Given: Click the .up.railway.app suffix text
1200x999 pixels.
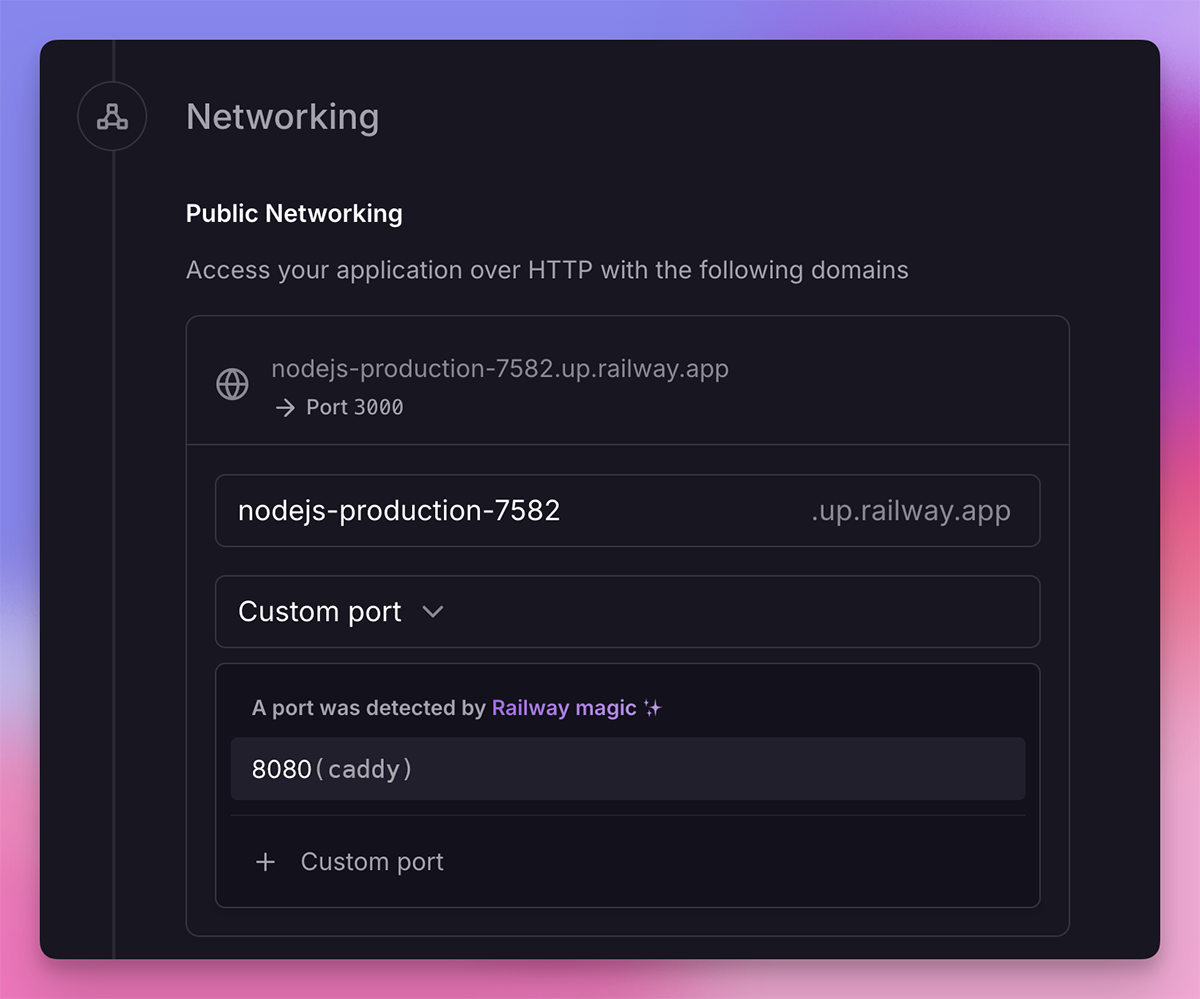Looking at the screenshot, I should [x=911, y=512].
